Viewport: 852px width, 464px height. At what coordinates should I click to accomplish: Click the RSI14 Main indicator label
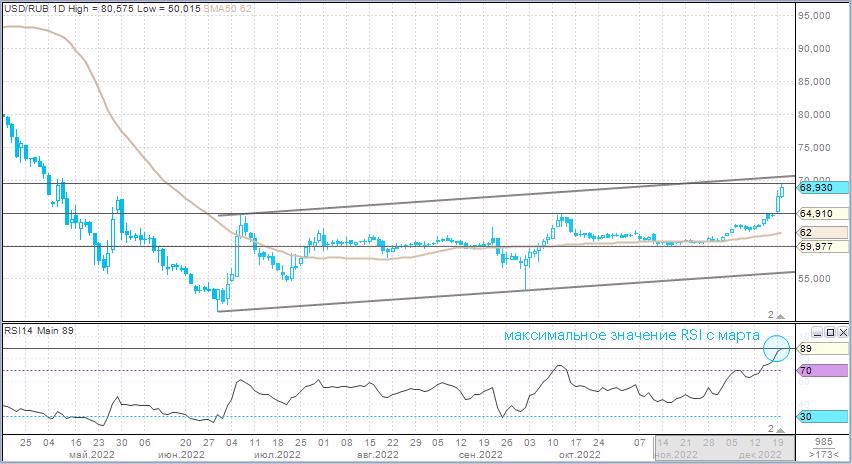click(38, 330)
